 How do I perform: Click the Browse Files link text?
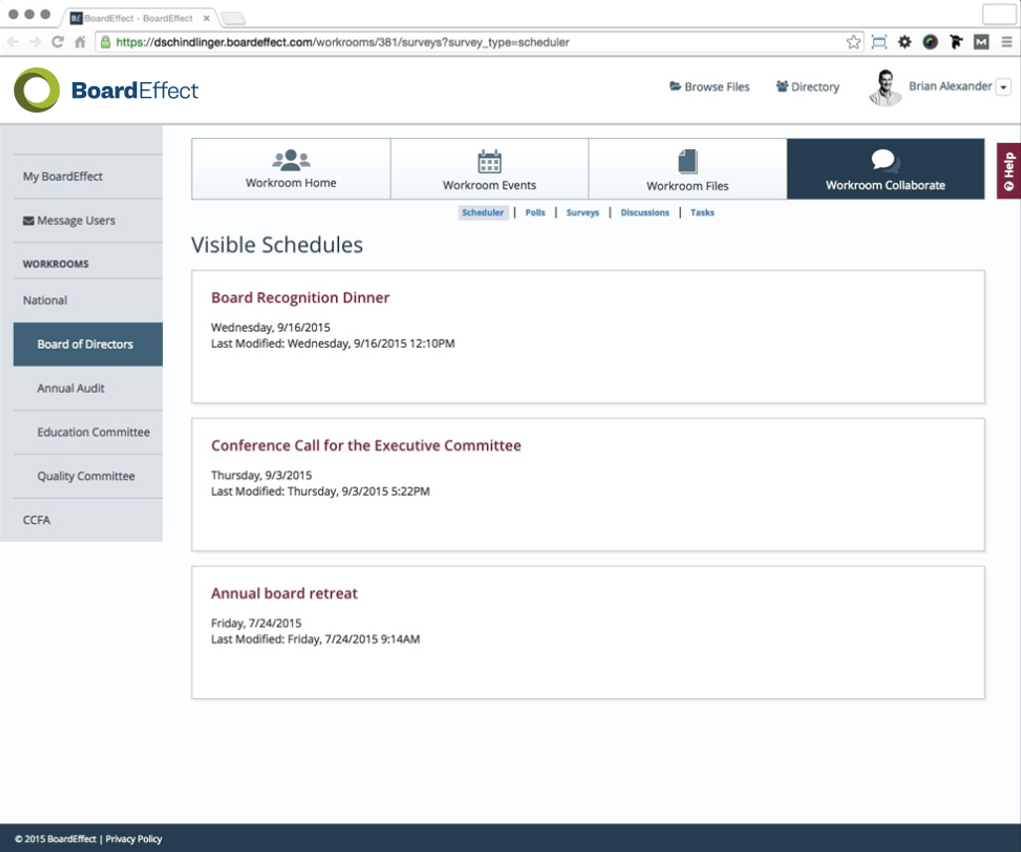pos(717,87)
